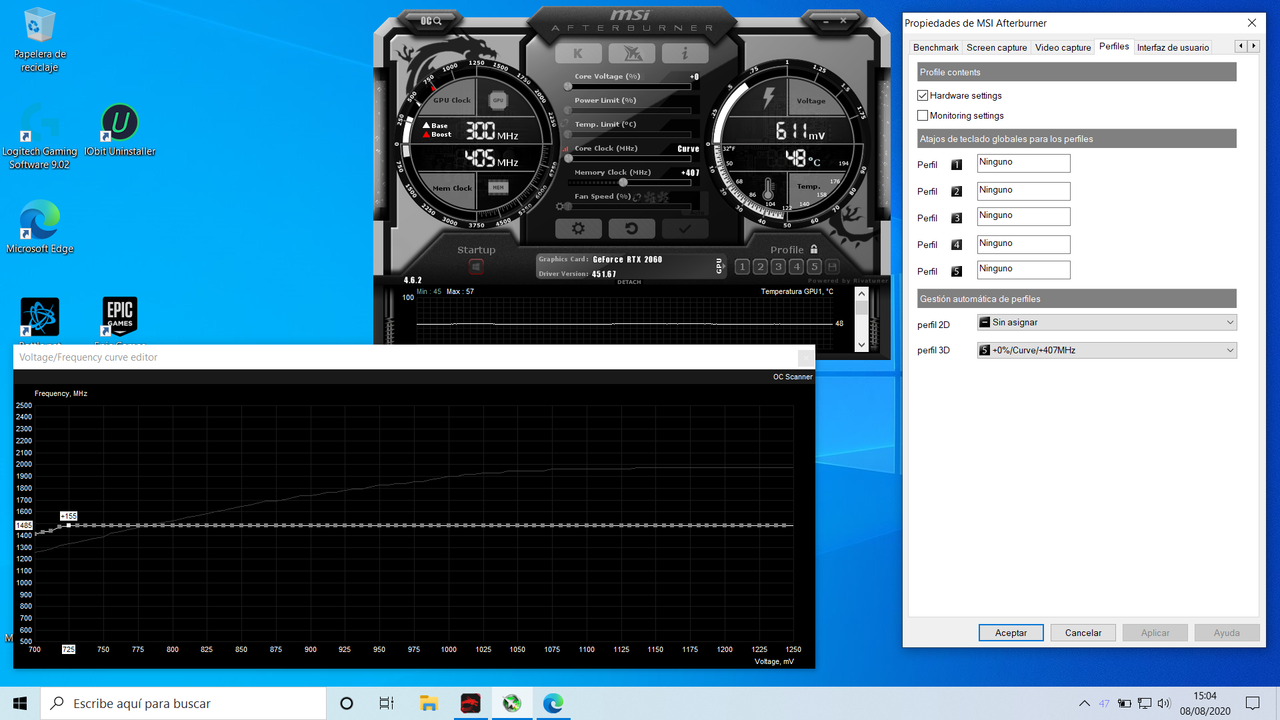Select profile slot 3 in Afterburner

pyautogui.click(x=778, y=267)
